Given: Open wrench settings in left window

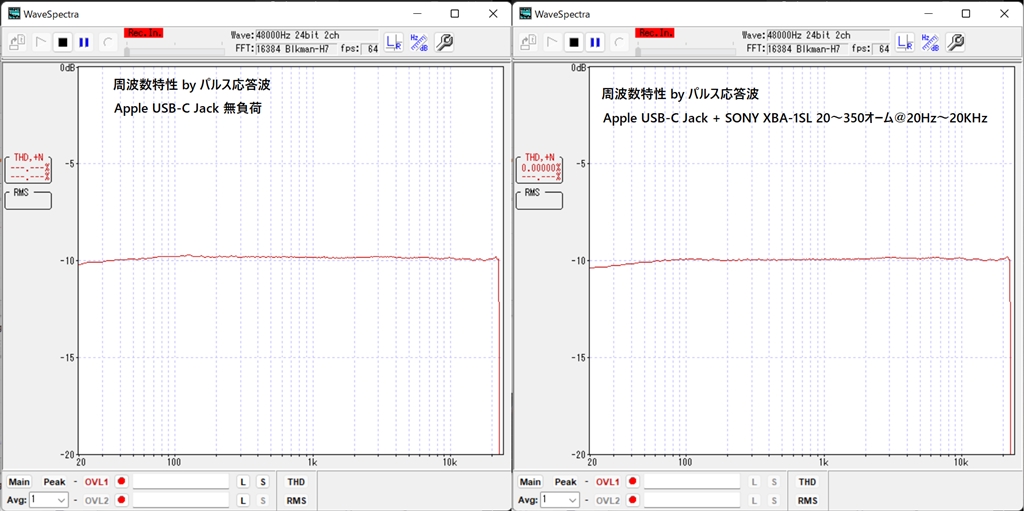Looking at the screenshot, I should coord(443,42).
